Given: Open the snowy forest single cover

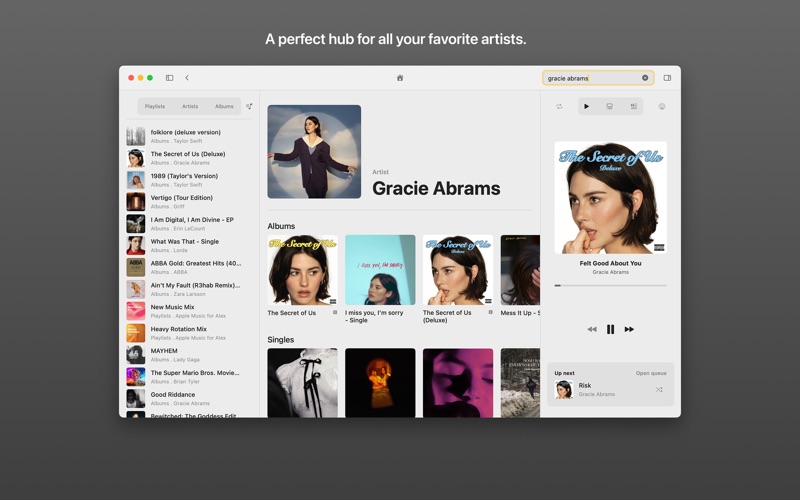Looking at the screenshot, I should coord(520,383).
